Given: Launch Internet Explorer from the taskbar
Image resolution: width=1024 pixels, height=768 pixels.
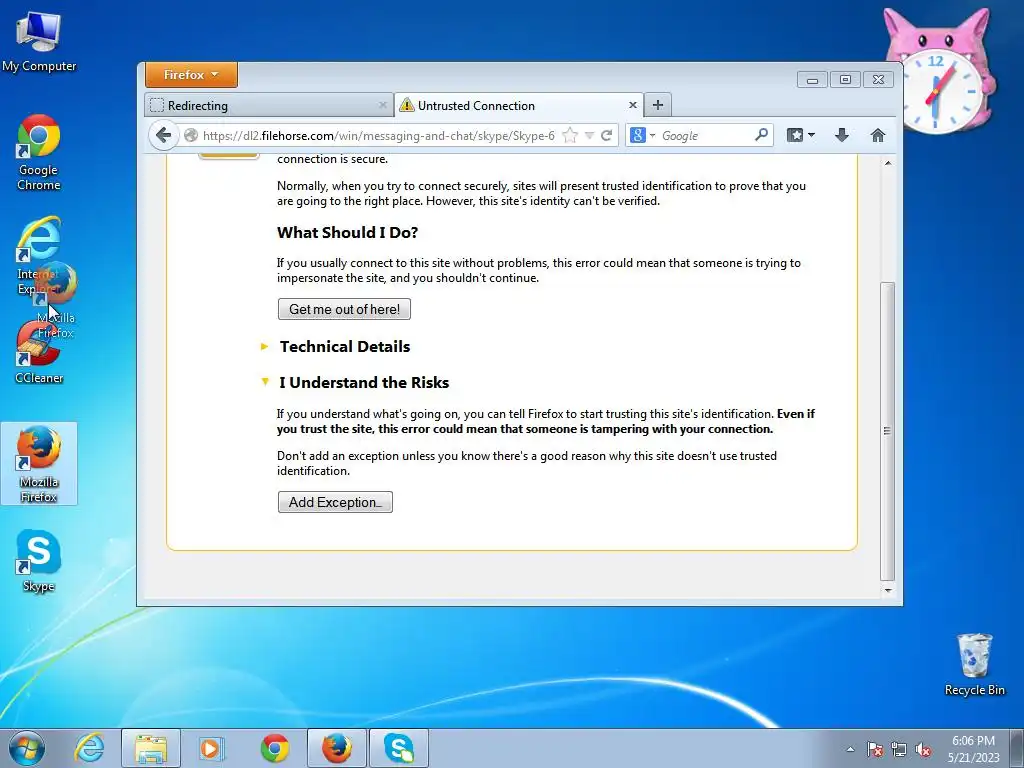Looking at the screenshot, I should [89, 748].
